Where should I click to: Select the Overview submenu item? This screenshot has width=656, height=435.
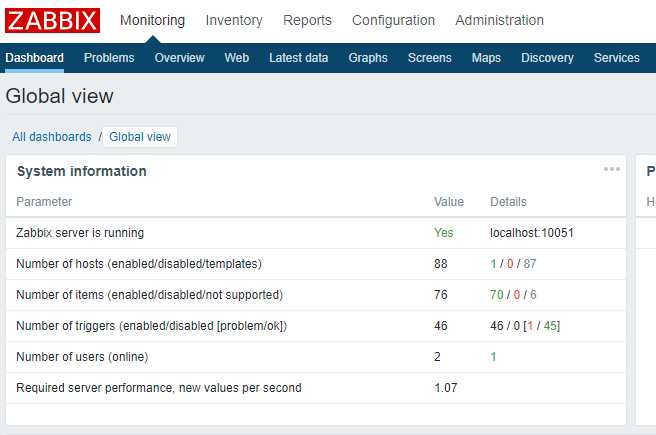179,58
